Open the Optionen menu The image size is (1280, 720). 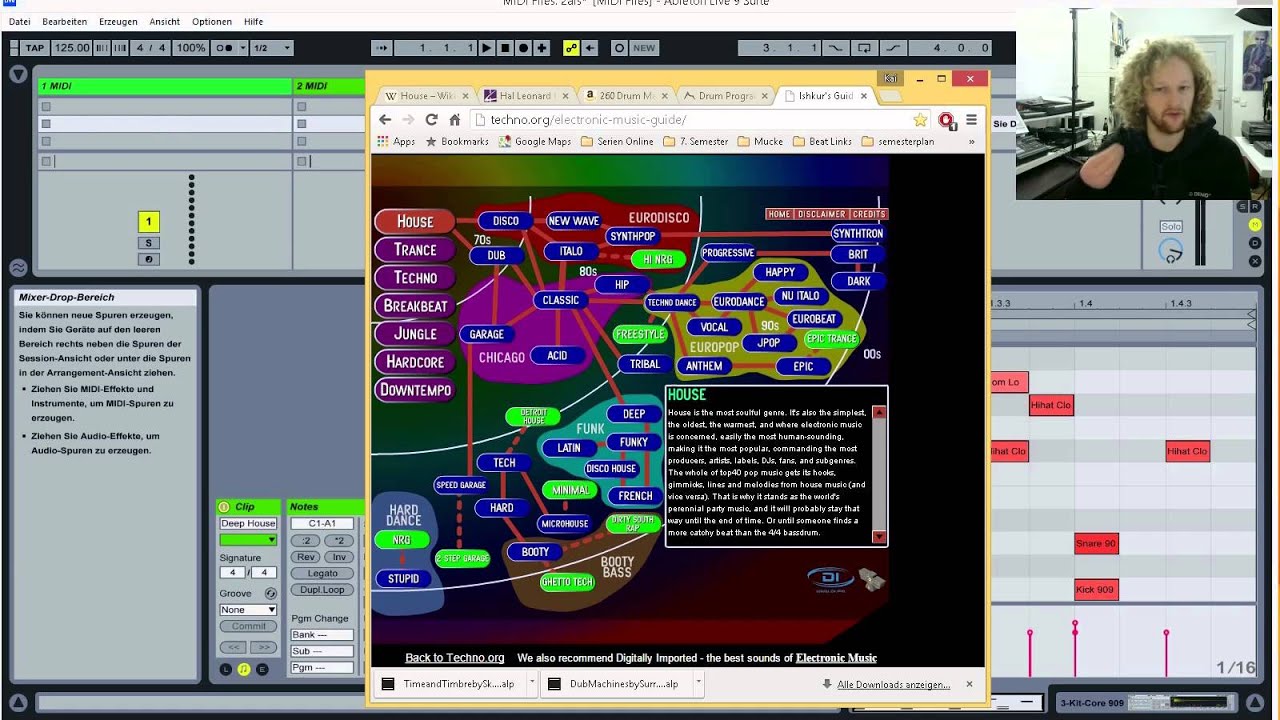[212, 21]
